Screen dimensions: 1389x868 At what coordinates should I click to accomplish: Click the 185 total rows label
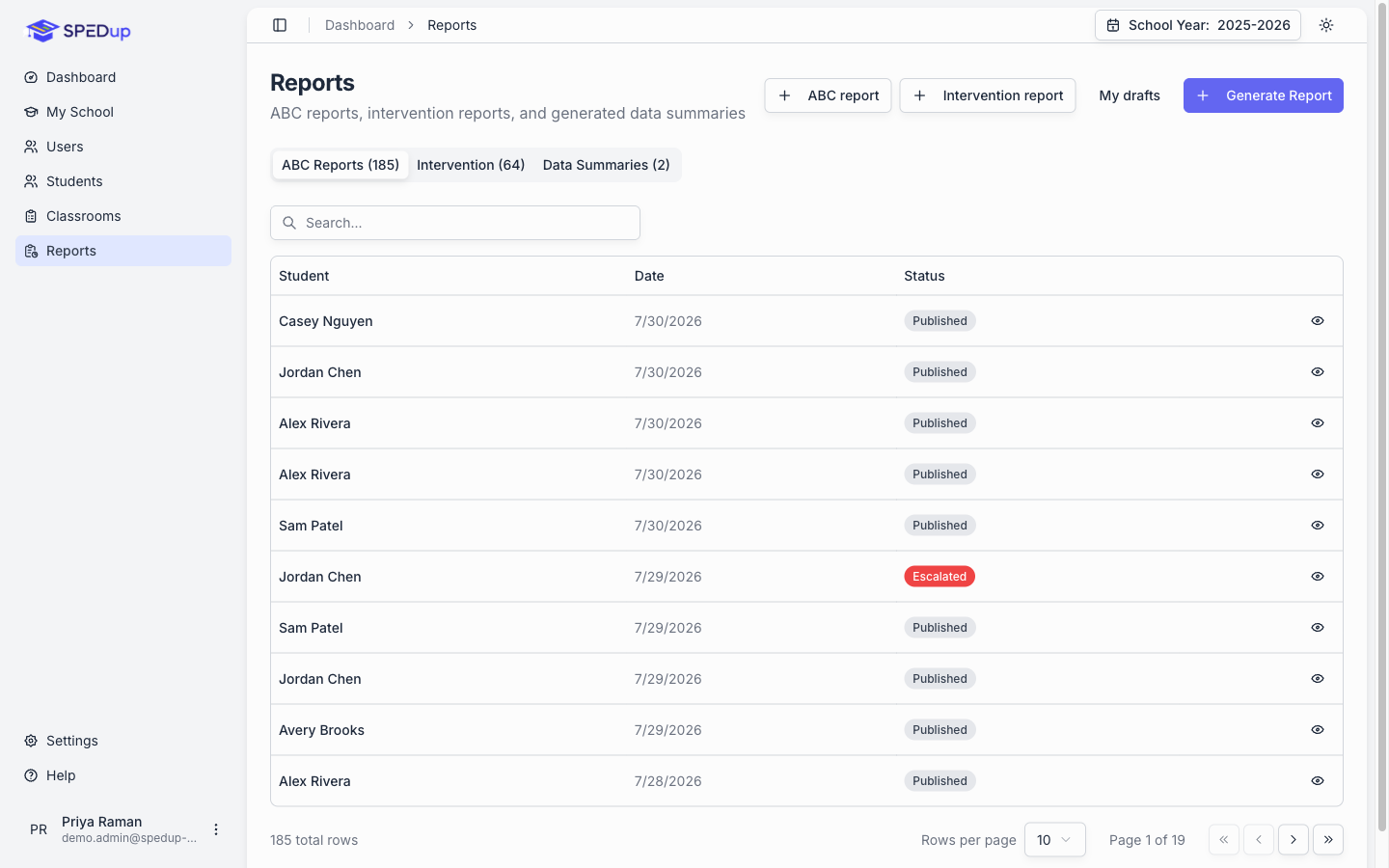tap(313, 840)
